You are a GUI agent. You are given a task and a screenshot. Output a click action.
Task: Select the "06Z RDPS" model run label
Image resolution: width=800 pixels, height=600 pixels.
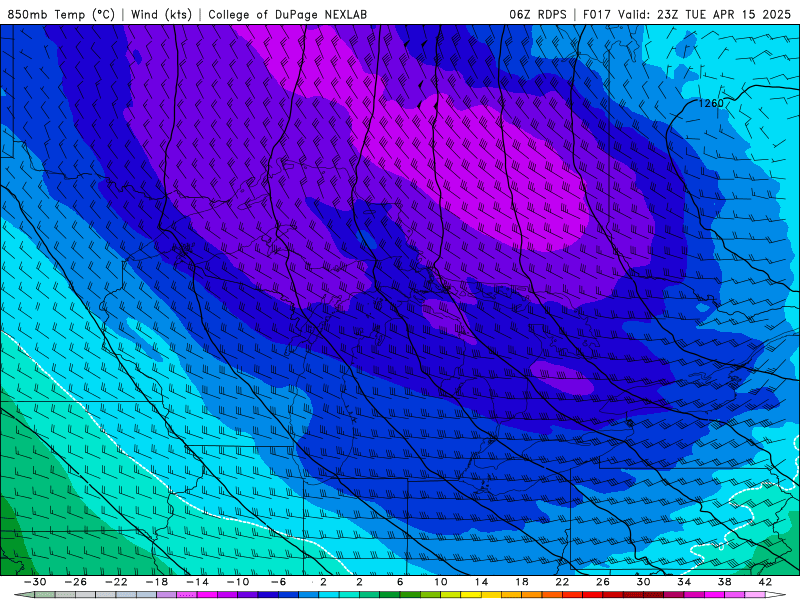(538, 14)
